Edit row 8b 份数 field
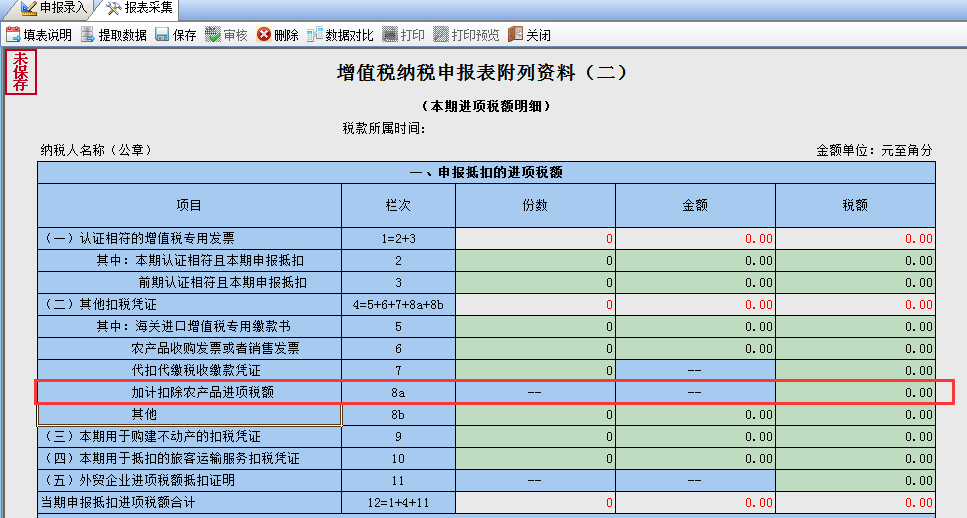 pyautogui.click(x=535, y=415)
